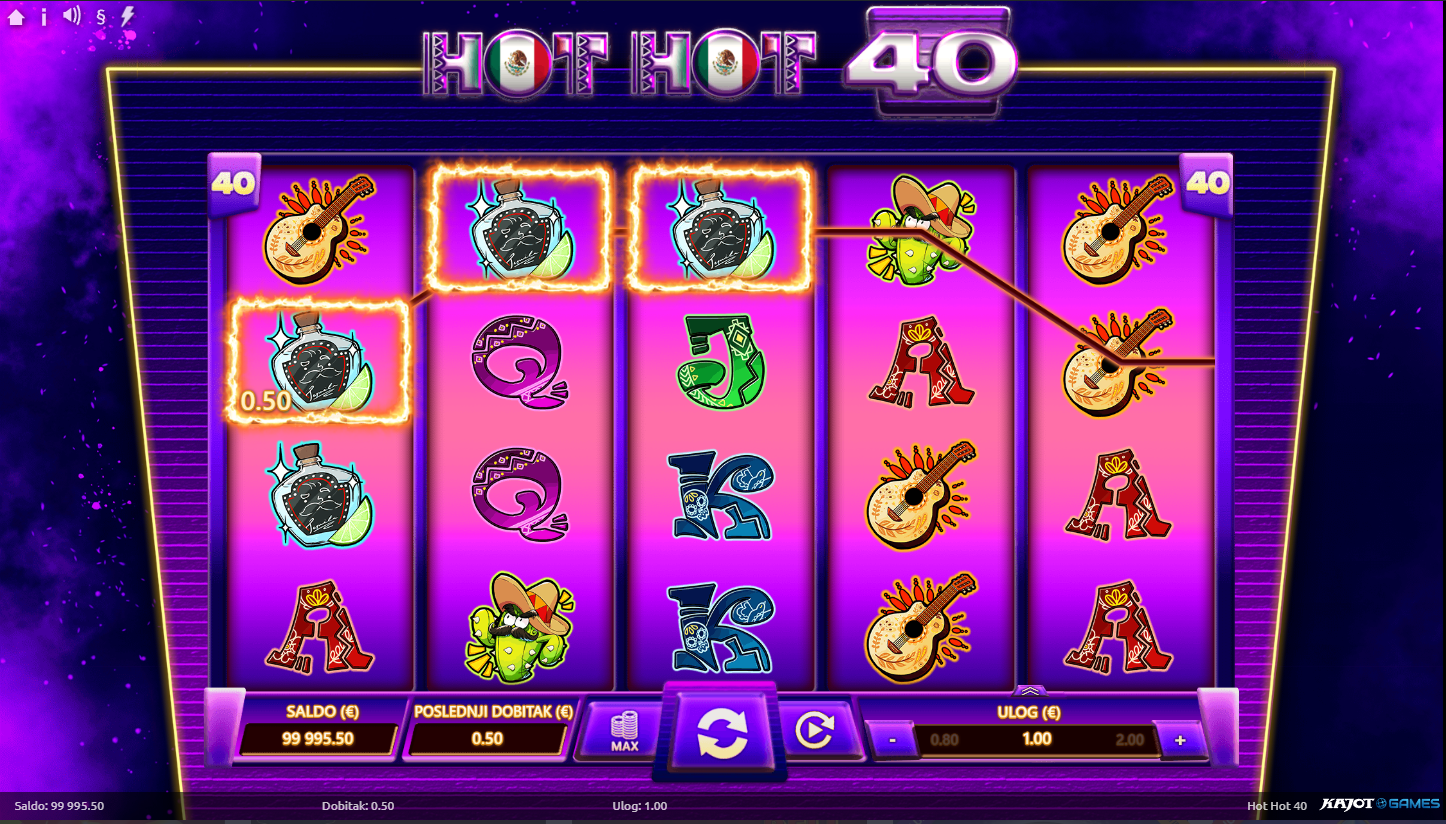Set the maximum bet with MAX
The width and height of the screenshot is (1446, 824).
click(x=624, y=732)
